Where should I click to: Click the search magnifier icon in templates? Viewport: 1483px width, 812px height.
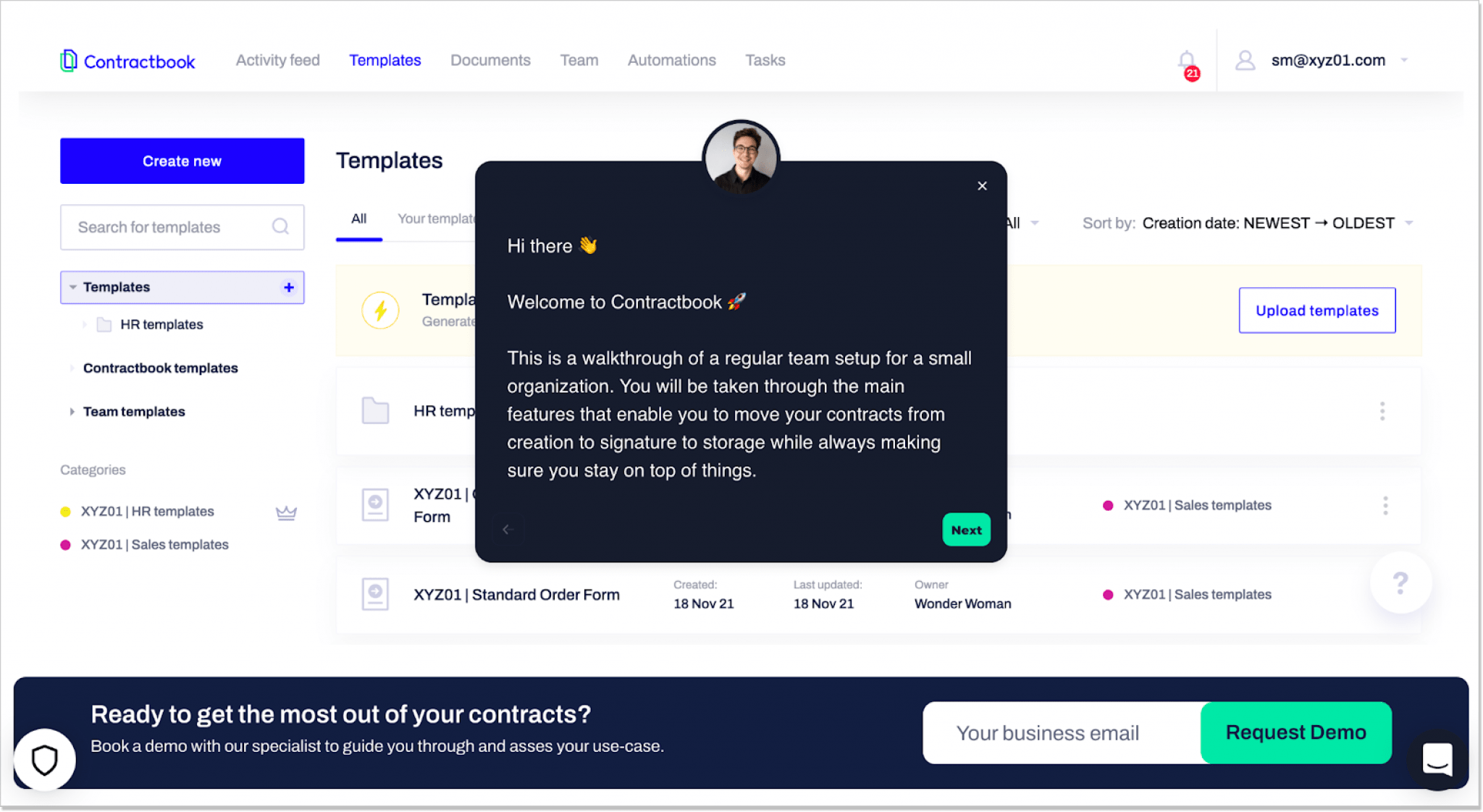point(282,228)
